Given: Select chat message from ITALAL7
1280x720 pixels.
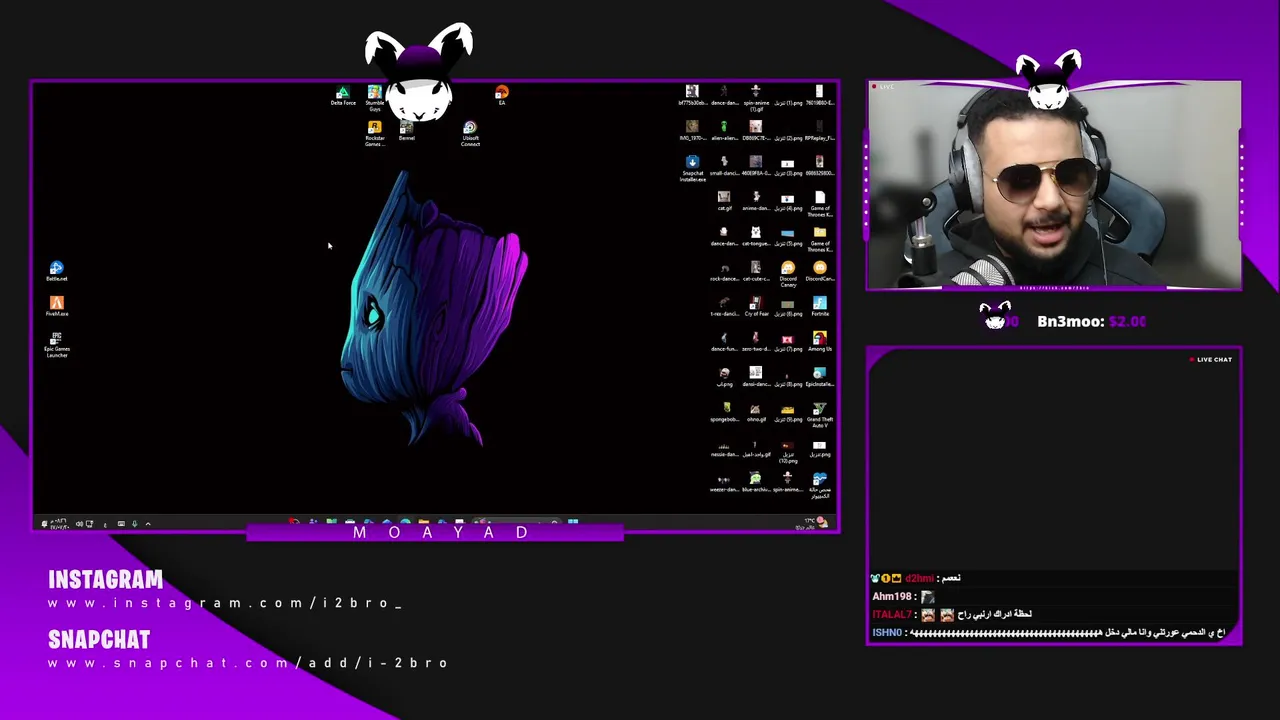Looking at the screenshot, I should pos(952,614).
